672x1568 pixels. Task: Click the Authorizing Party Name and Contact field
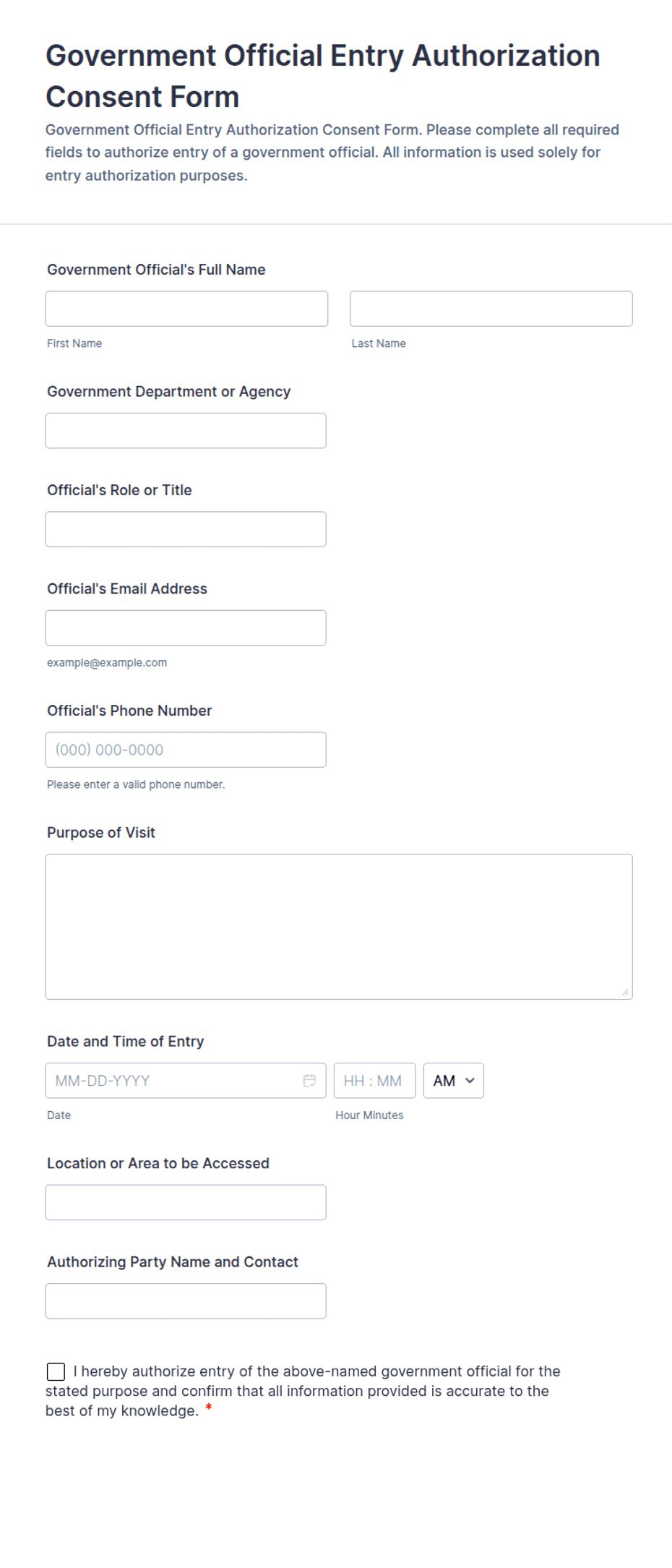point(186,1301)
